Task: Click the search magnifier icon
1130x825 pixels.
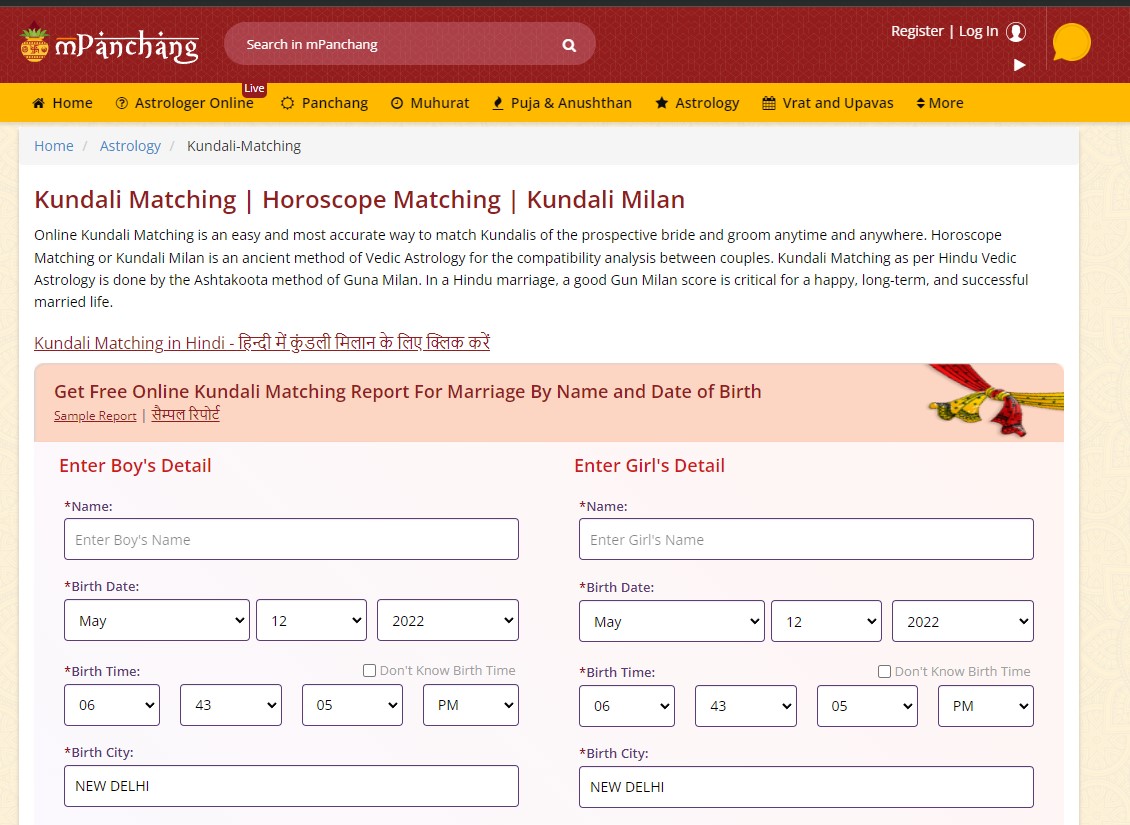Action: coord(569,45)
